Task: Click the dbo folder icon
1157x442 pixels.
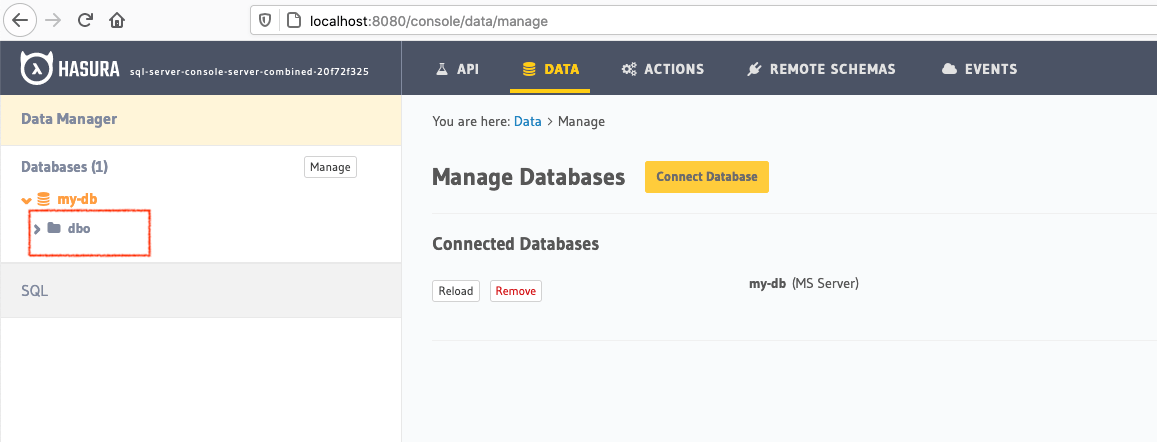Action: click(54, 228)
